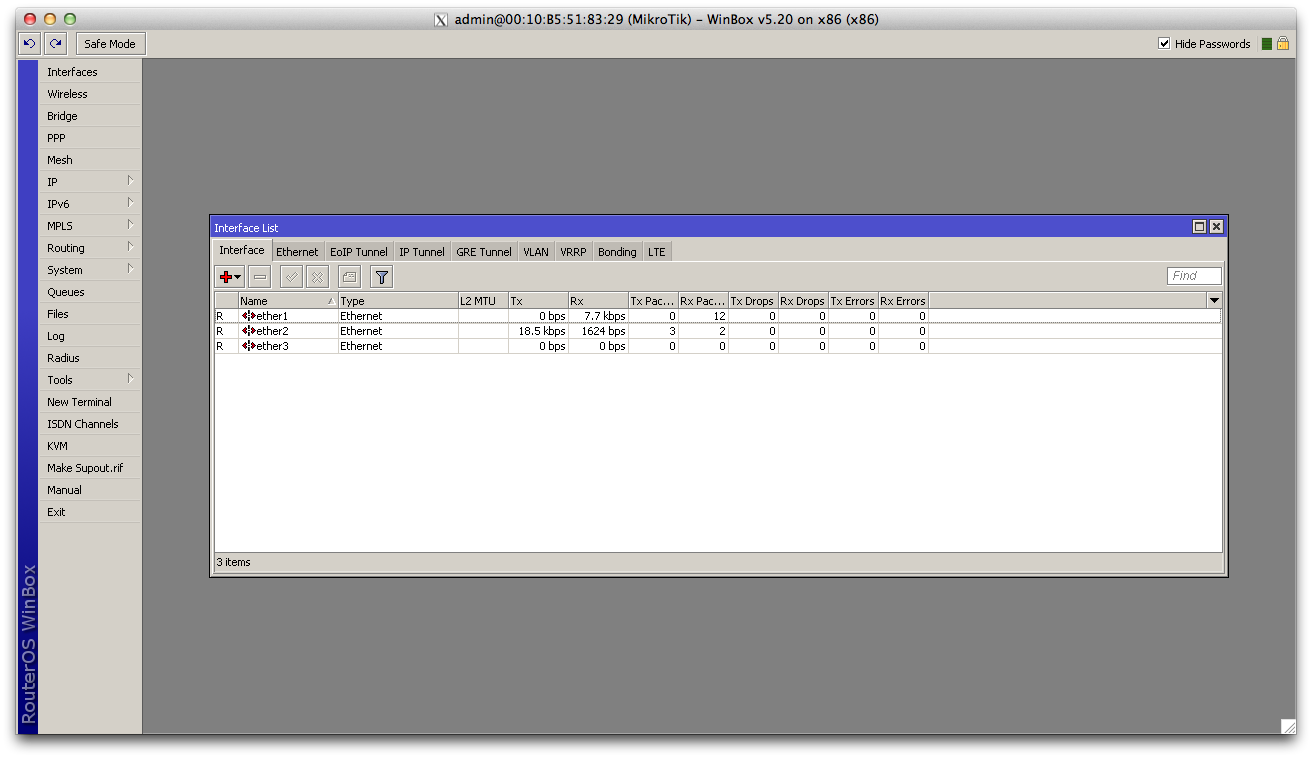Sort by the Type column header
This screenshot has width=1312, height=758.
(x=398, y=301)
